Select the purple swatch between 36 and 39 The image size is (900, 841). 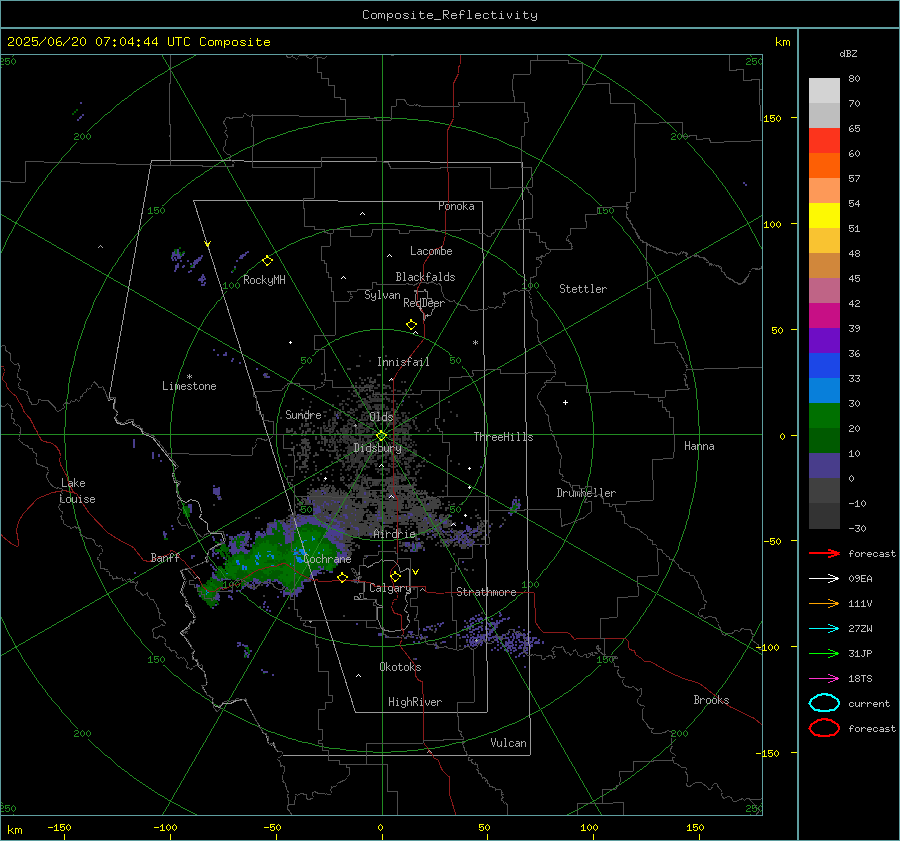click(x=824, y=340)
